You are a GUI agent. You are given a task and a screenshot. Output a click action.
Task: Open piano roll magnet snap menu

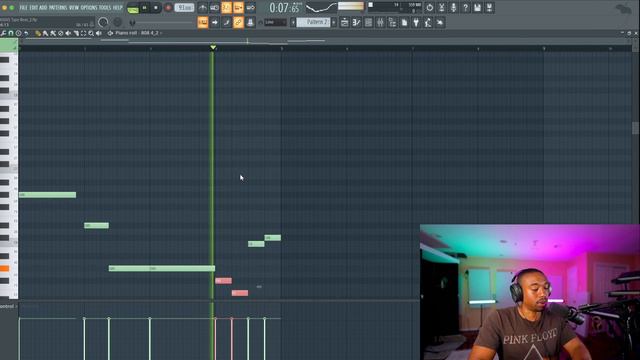pyautogui.click(x=11, y=33)
